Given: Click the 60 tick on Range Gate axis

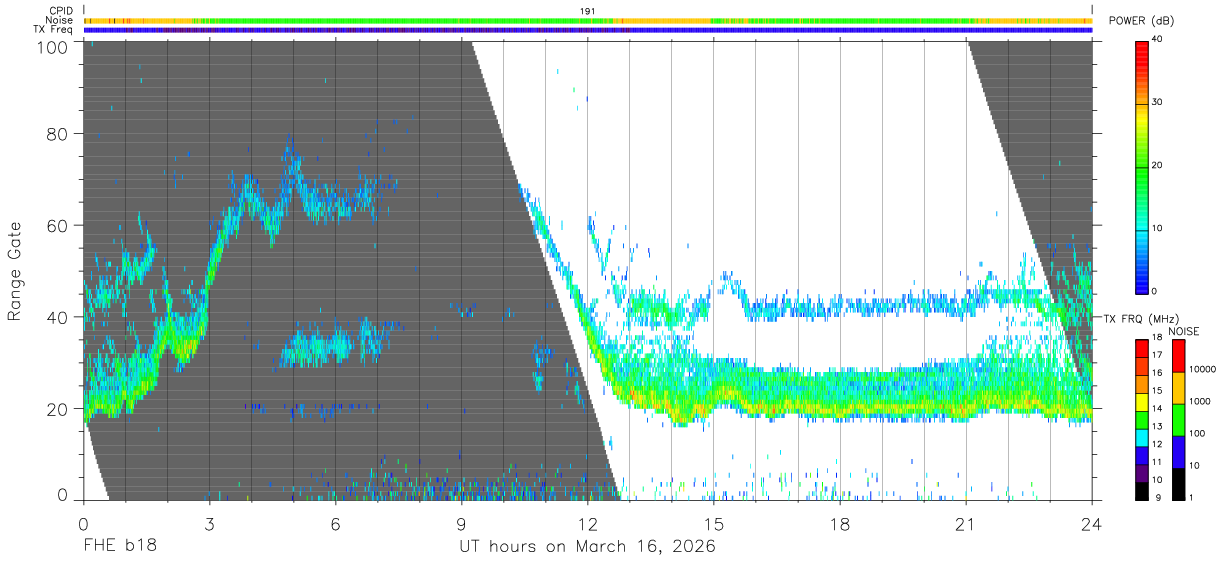Looking at the screenshot, I should click(58, 226).
